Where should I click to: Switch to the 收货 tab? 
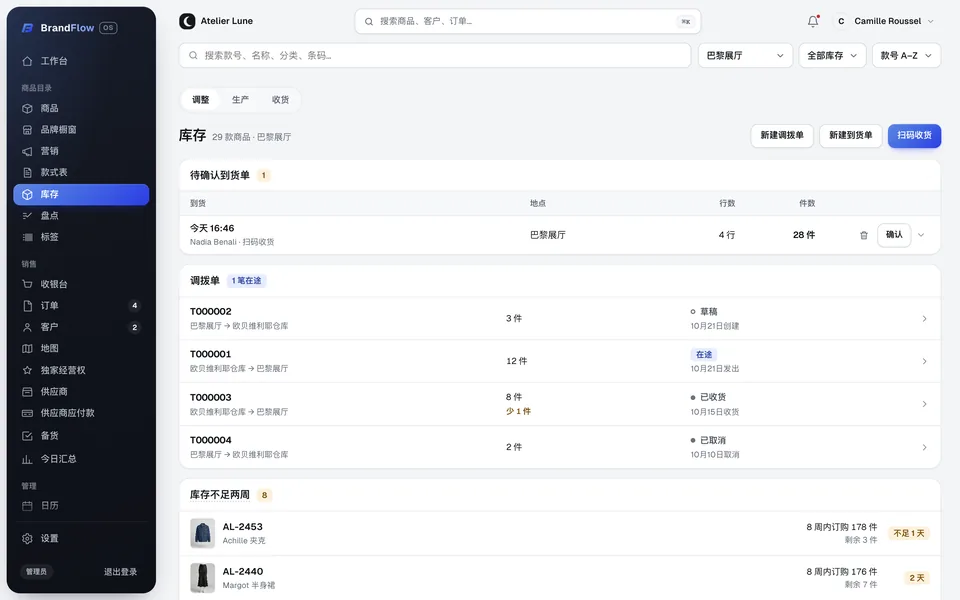coord(280,100)
